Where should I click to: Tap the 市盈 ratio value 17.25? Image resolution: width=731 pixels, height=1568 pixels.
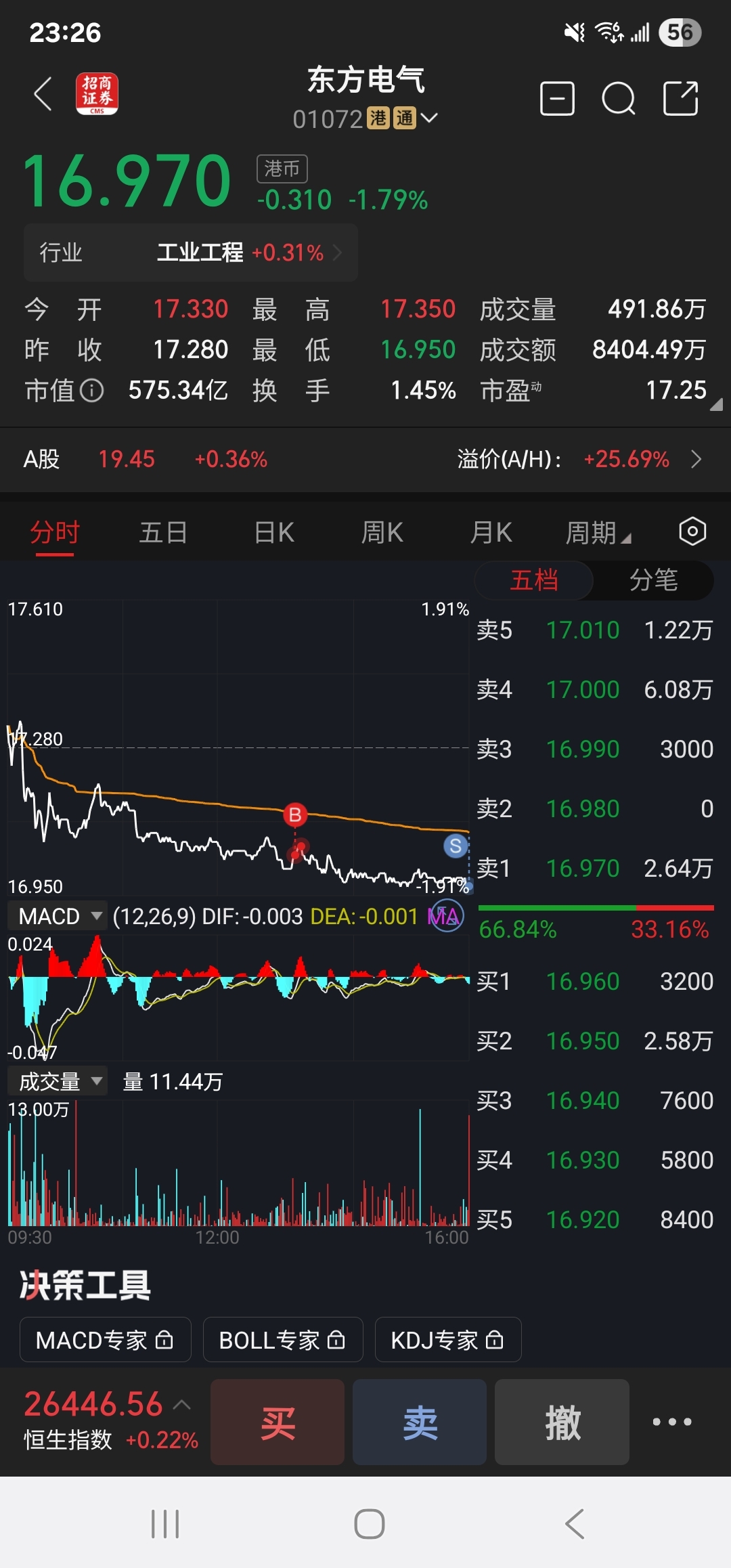coord(675,390)
